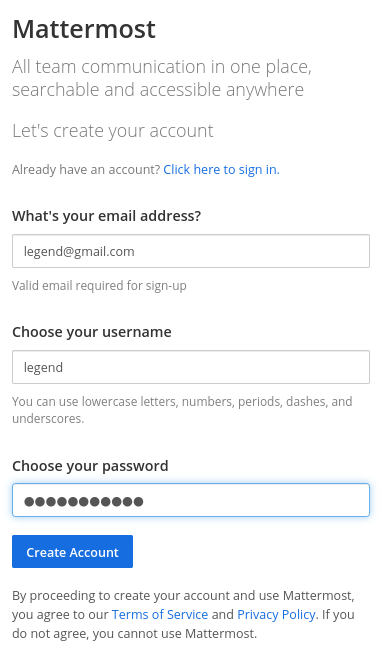The width and height of the screenshot is (391, 658).
Task: Open the 'Click here to sign in' link
Action: 221,170
